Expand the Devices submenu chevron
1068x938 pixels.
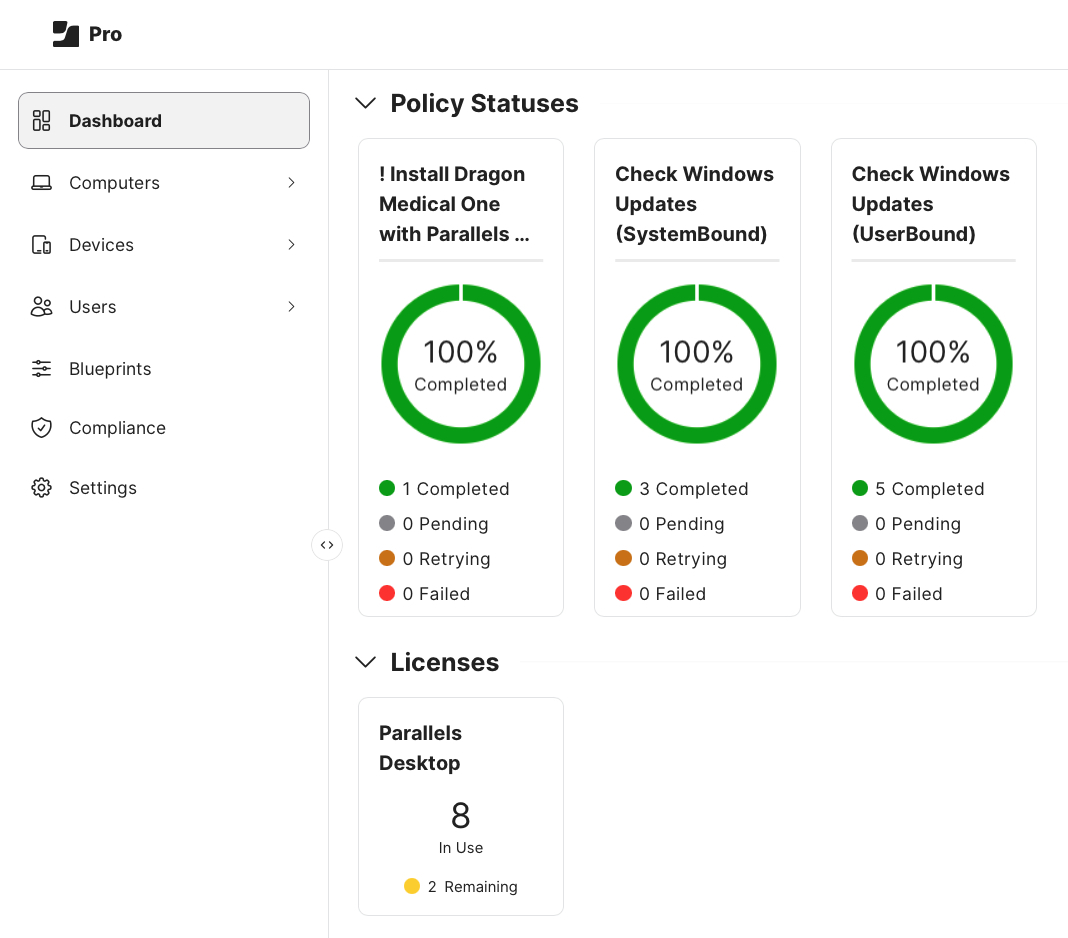click(291, 245)
